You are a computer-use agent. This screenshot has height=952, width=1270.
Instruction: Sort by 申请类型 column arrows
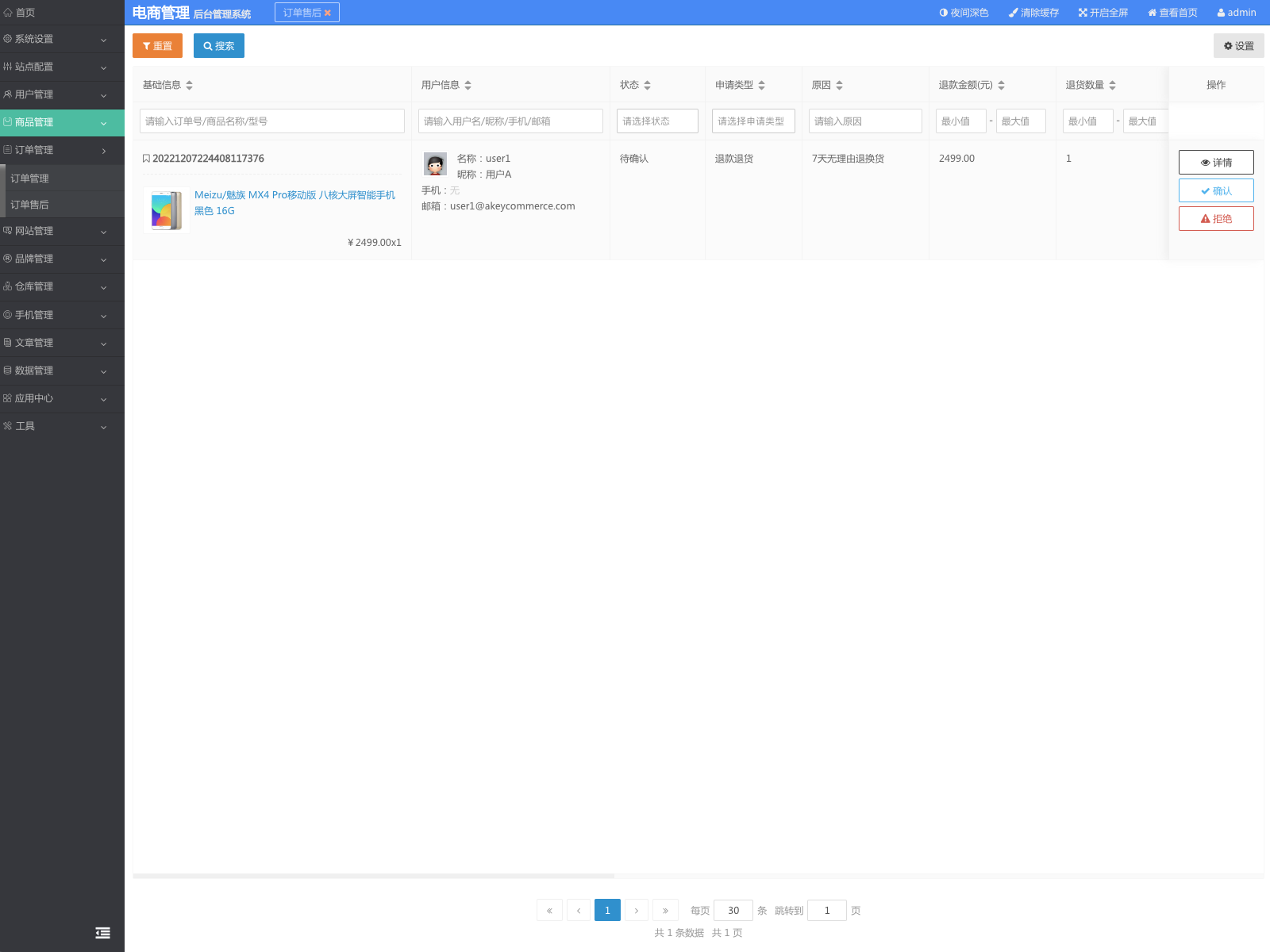[x=761, y=85]
